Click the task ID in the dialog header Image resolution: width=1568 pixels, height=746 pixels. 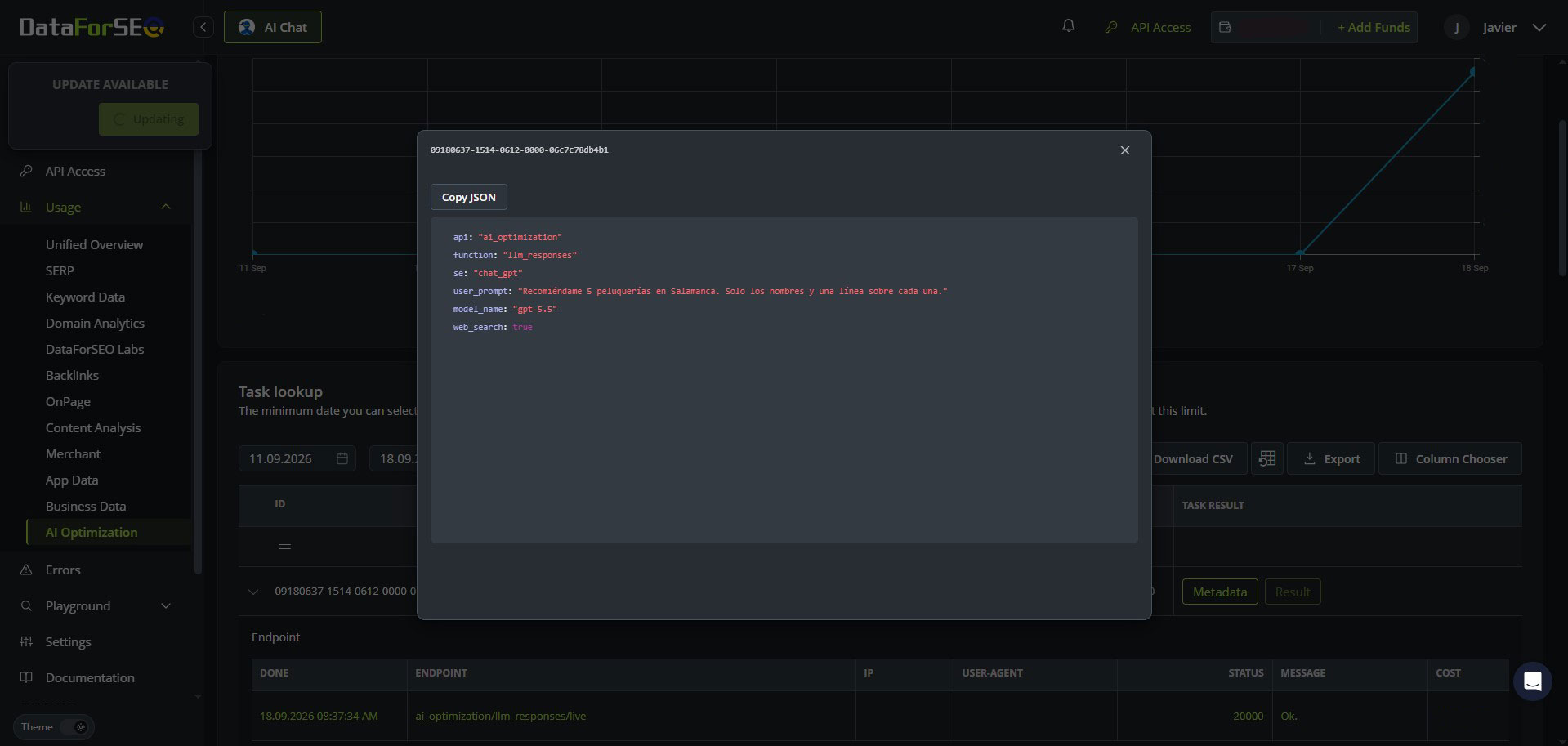tap(520, 150)
